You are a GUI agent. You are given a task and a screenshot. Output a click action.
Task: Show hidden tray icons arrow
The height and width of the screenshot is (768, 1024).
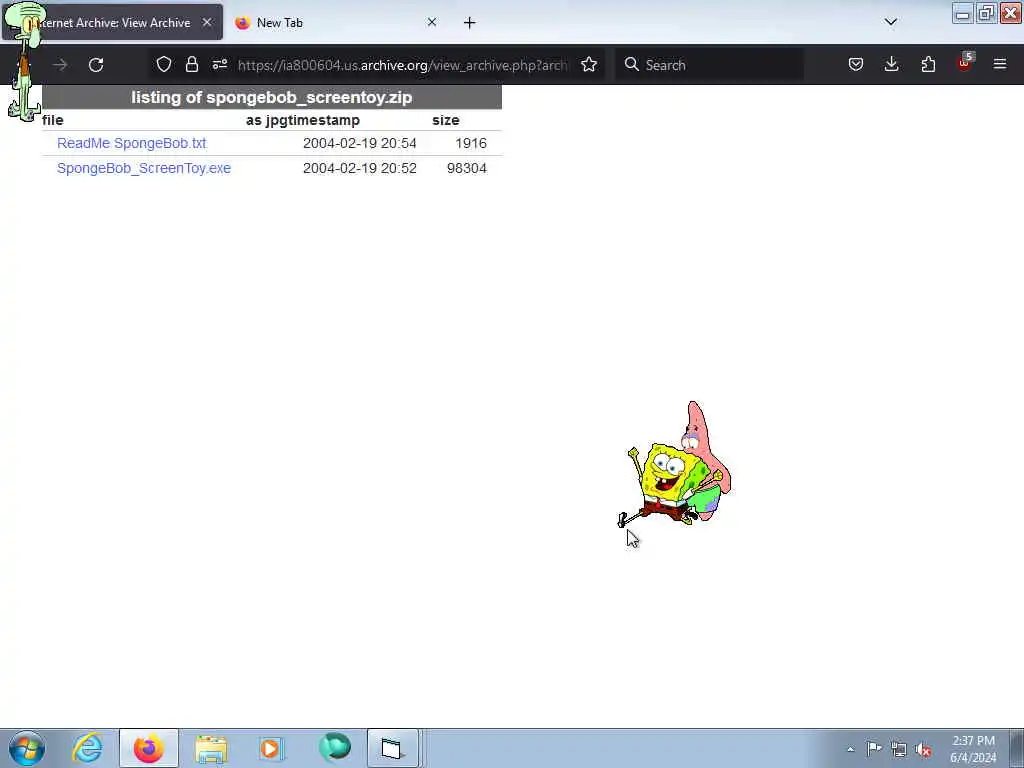(850, 749)
